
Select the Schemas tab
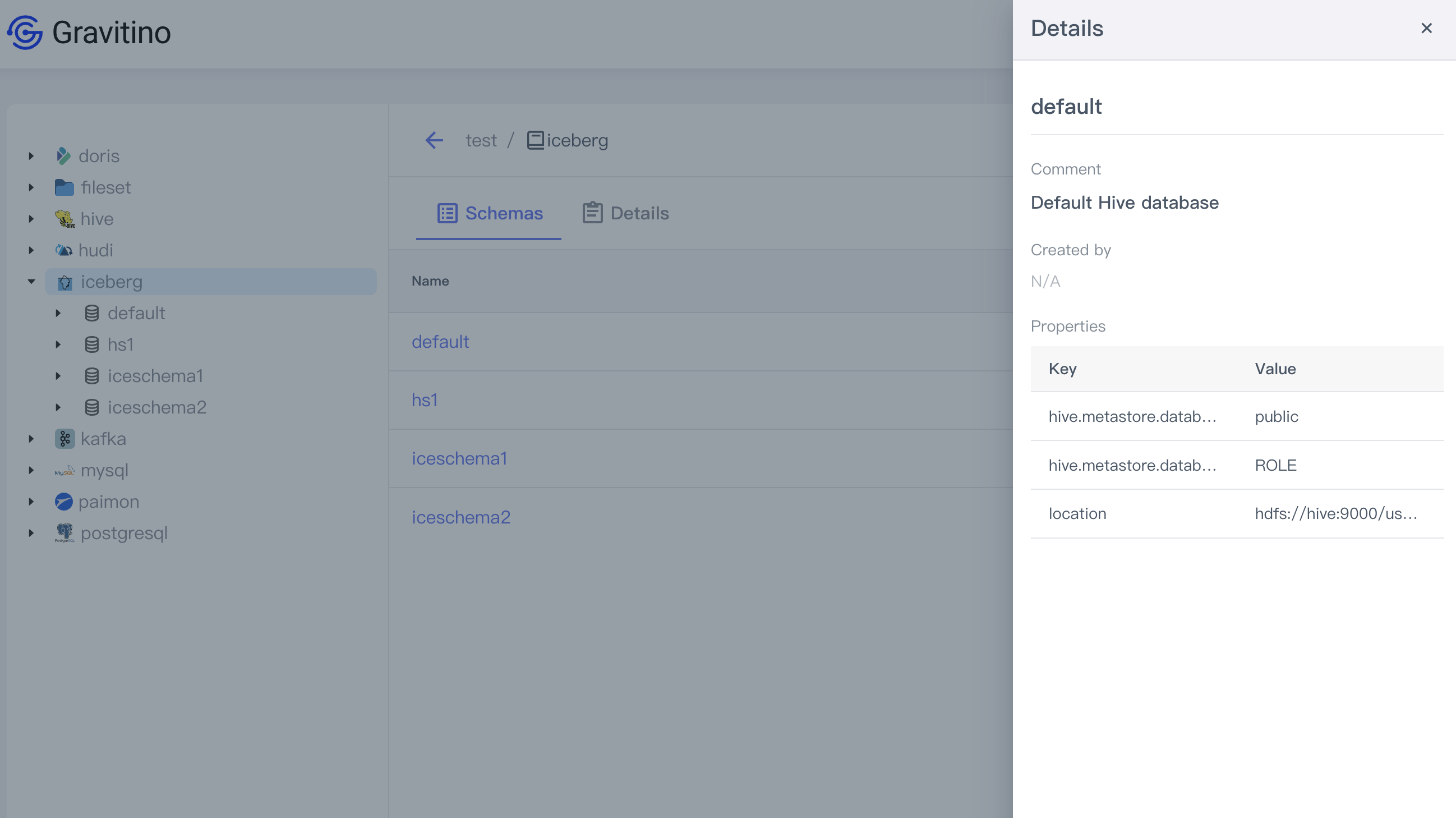[489, 212]
